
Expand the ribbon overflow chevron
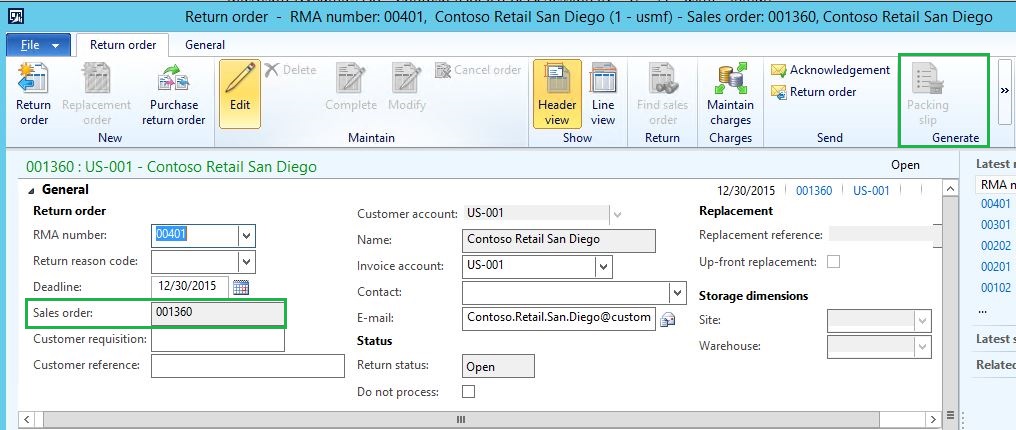click(x=1005, y=91)
